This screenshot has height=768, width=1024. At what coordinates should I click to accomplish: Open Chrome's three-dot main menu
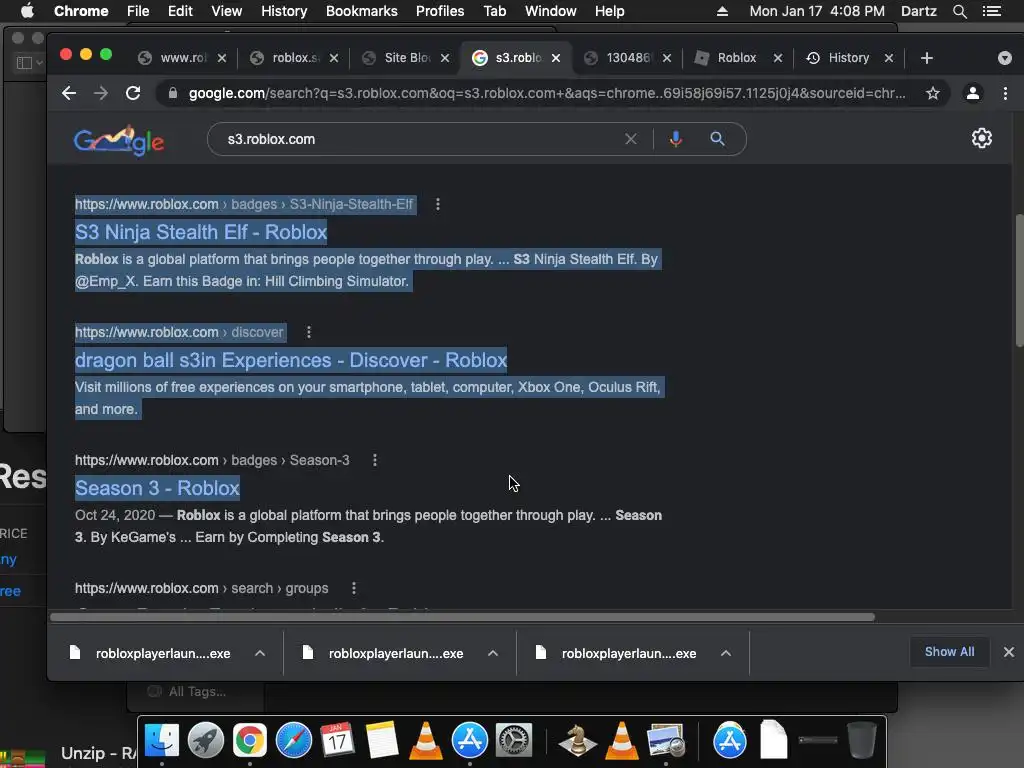[x=1005, y=93]
